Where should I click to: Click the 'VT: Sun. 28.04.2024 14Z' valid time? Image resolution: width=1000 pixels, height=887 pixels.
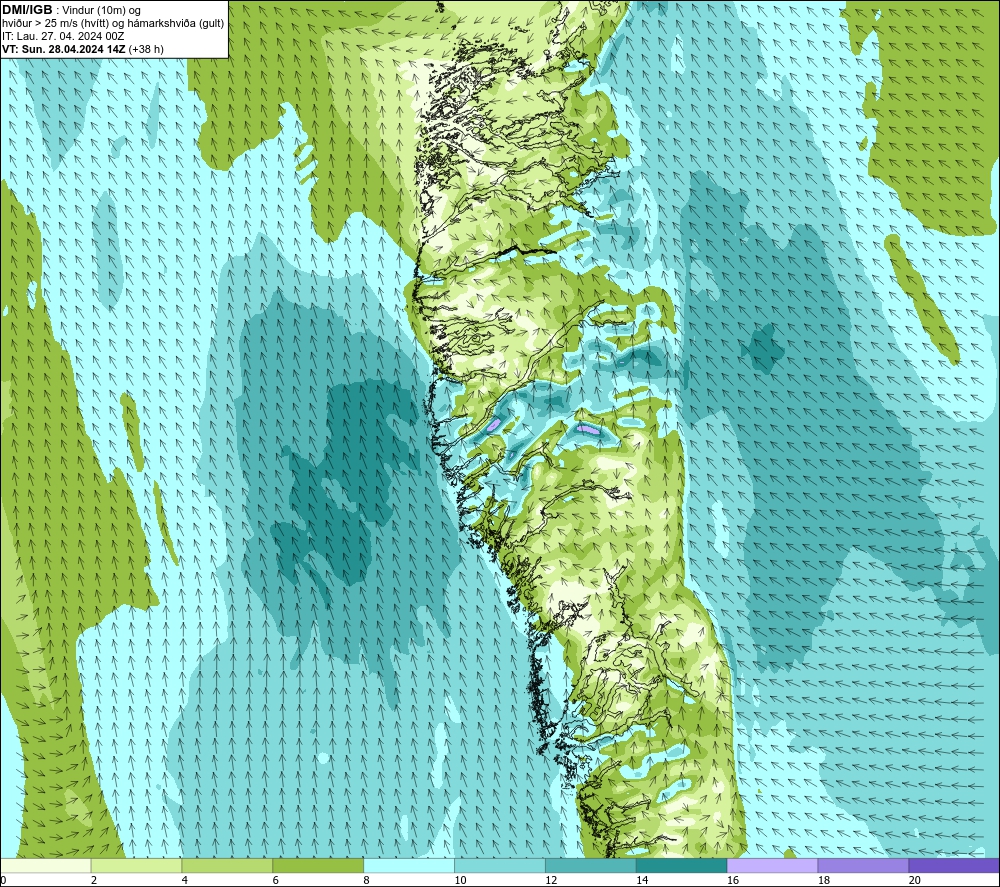pyautogui.click(x=64, y=49)
